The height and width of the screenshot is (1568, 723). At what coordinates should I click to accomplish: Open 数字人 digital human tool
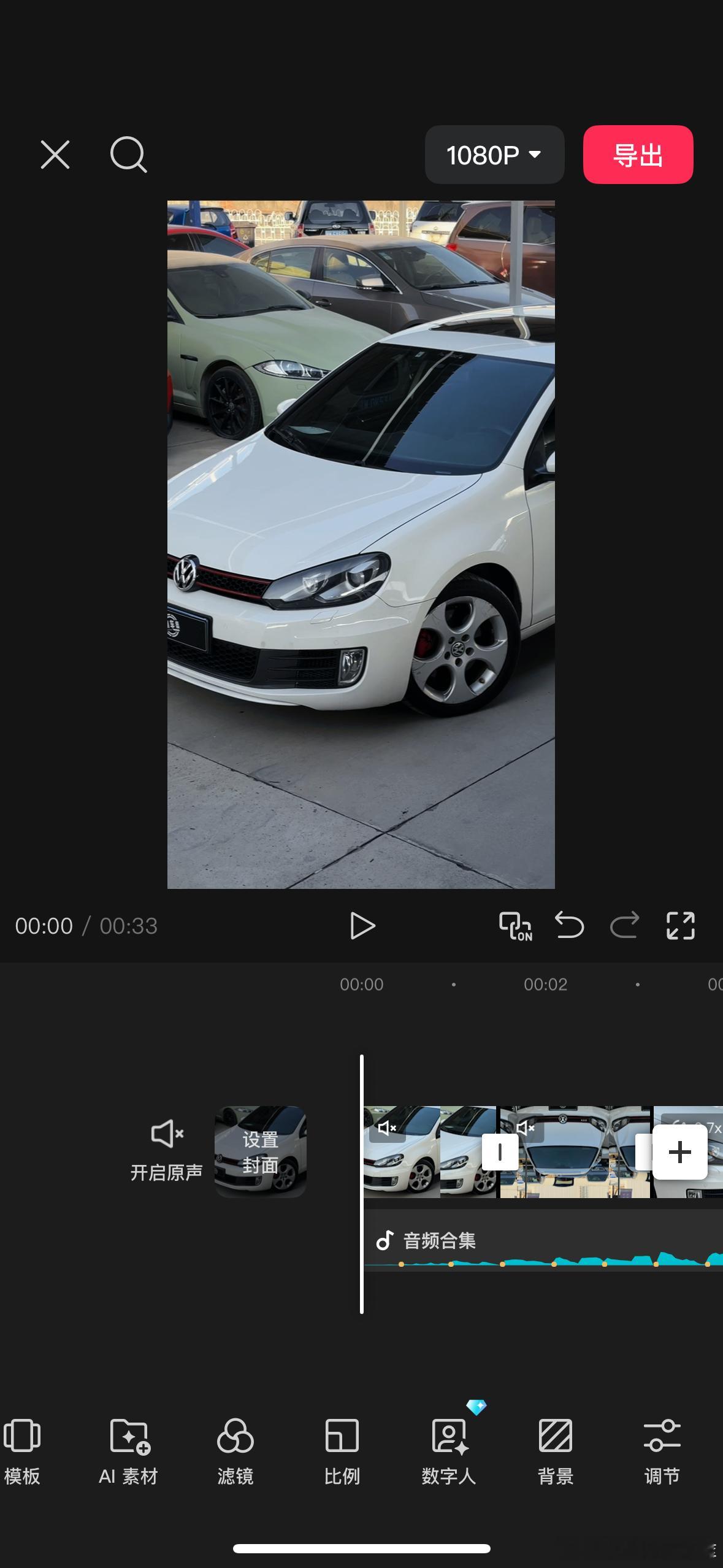[x=449, y=1452]
